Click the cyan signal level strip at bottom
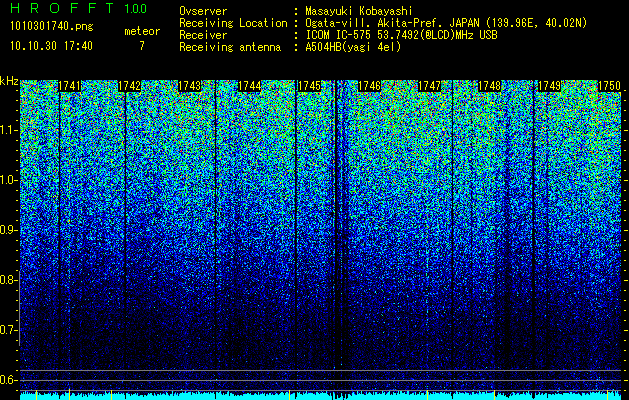Image resolution: width=629 pixels, height=400 pixels. 321,396
